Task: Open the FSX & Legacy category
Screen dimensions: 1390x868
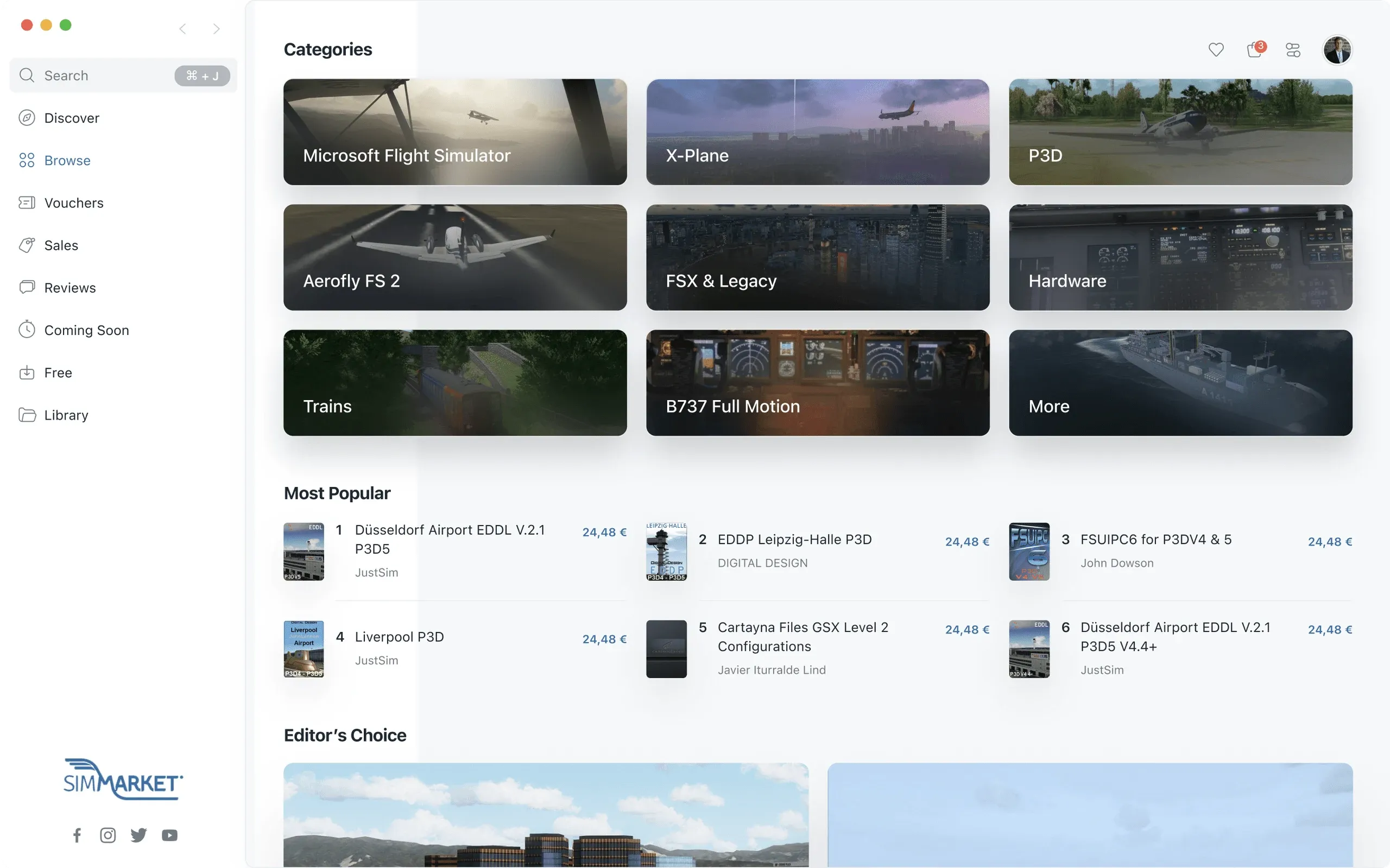Action: point(818,257)
